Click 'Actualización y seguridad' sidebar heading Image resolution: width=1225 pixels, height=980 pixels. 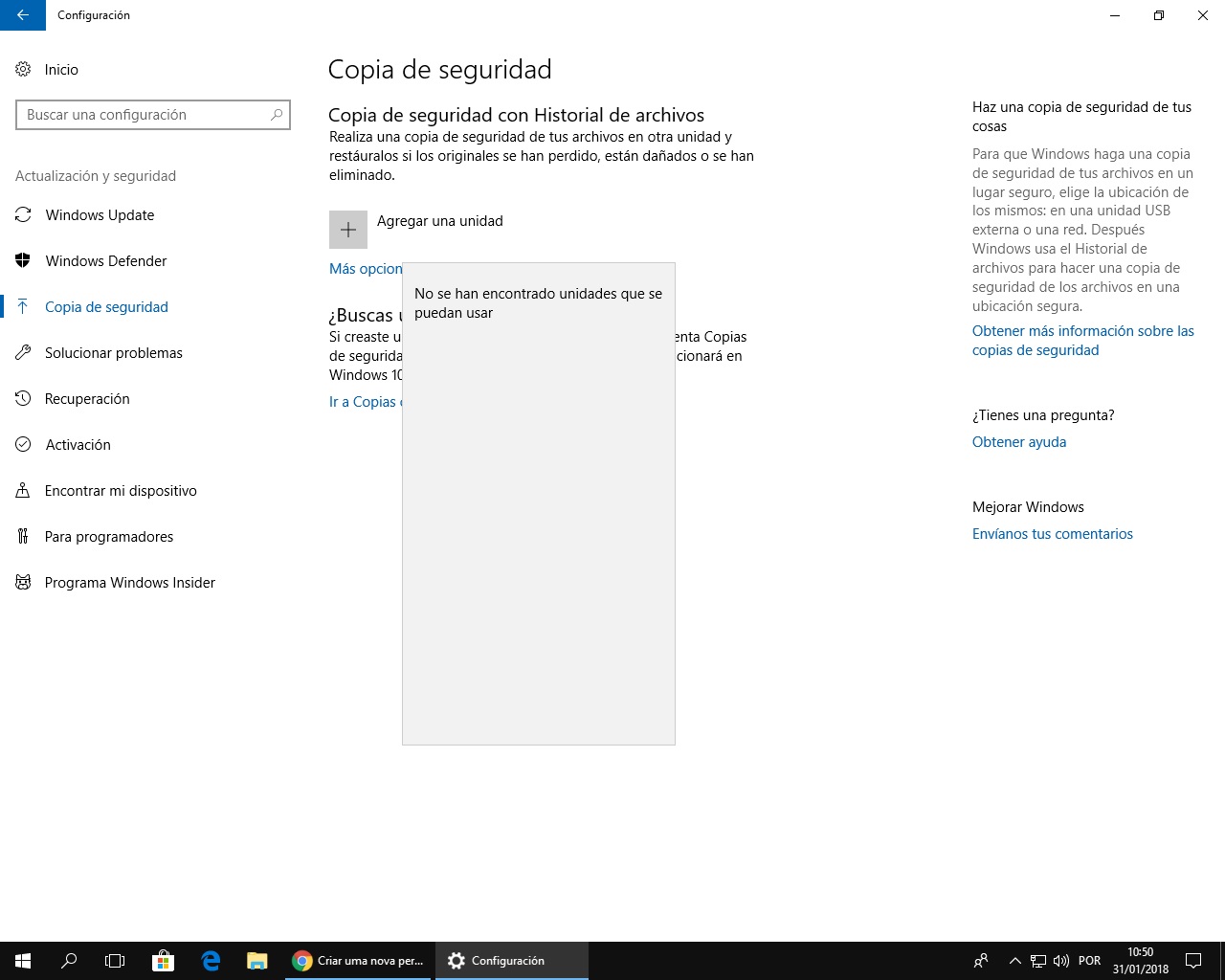point(96,176)
